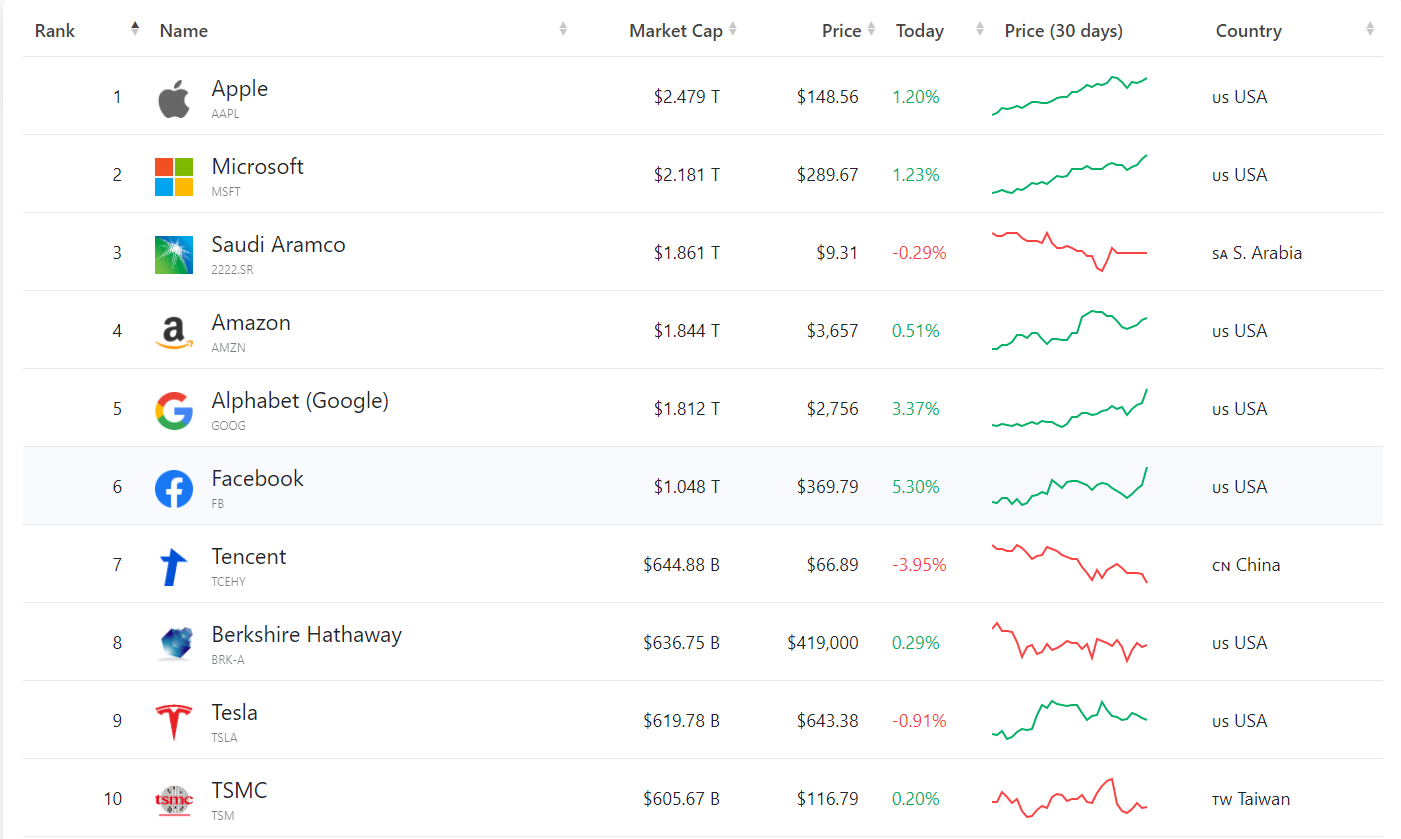Sort by Market Cap sort arrows
This screenshot has width=1401, height=839.
point(733,29)
